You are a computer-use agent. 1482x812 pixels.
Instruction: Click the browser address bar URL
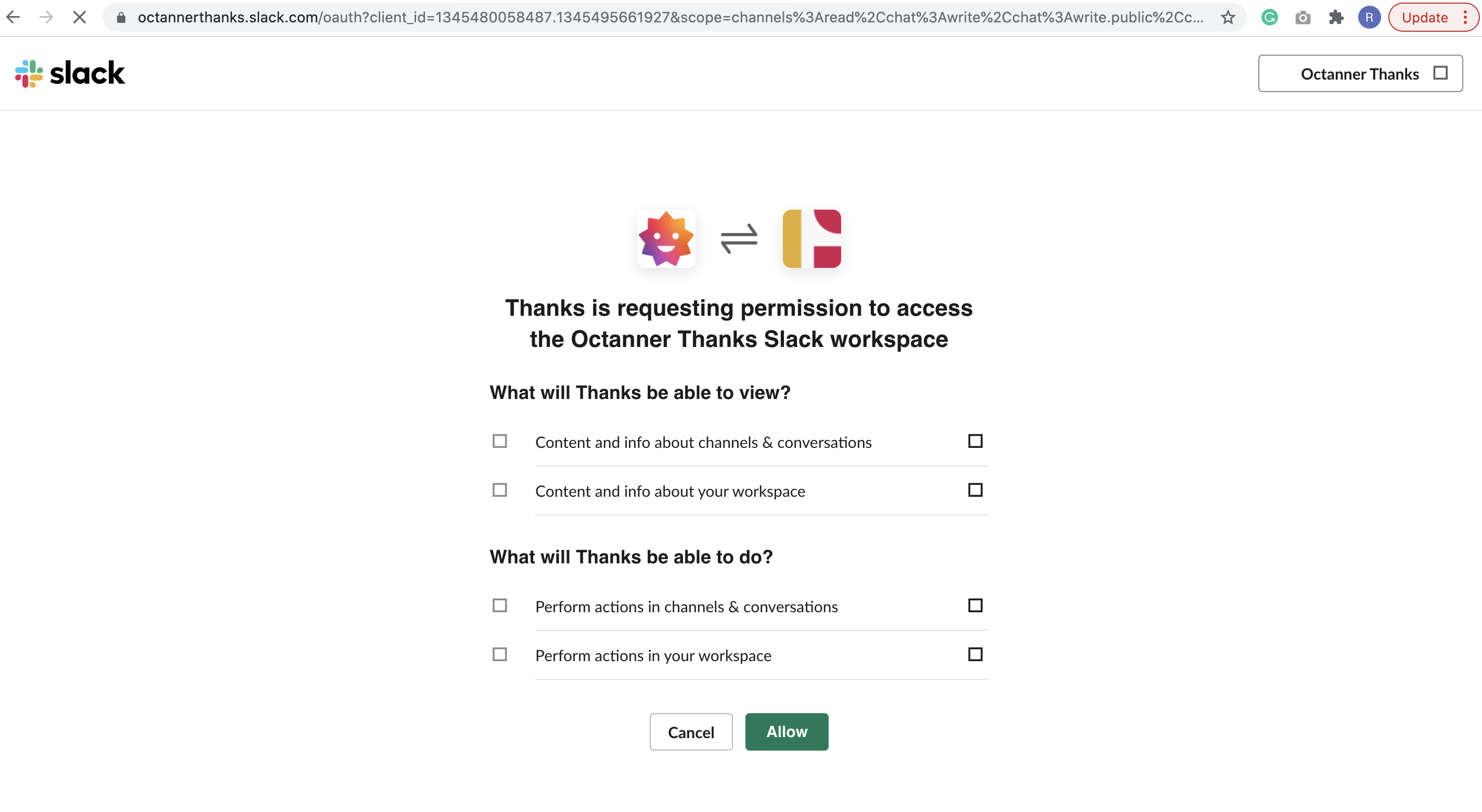pyautogui.click(x=670, y=18)
